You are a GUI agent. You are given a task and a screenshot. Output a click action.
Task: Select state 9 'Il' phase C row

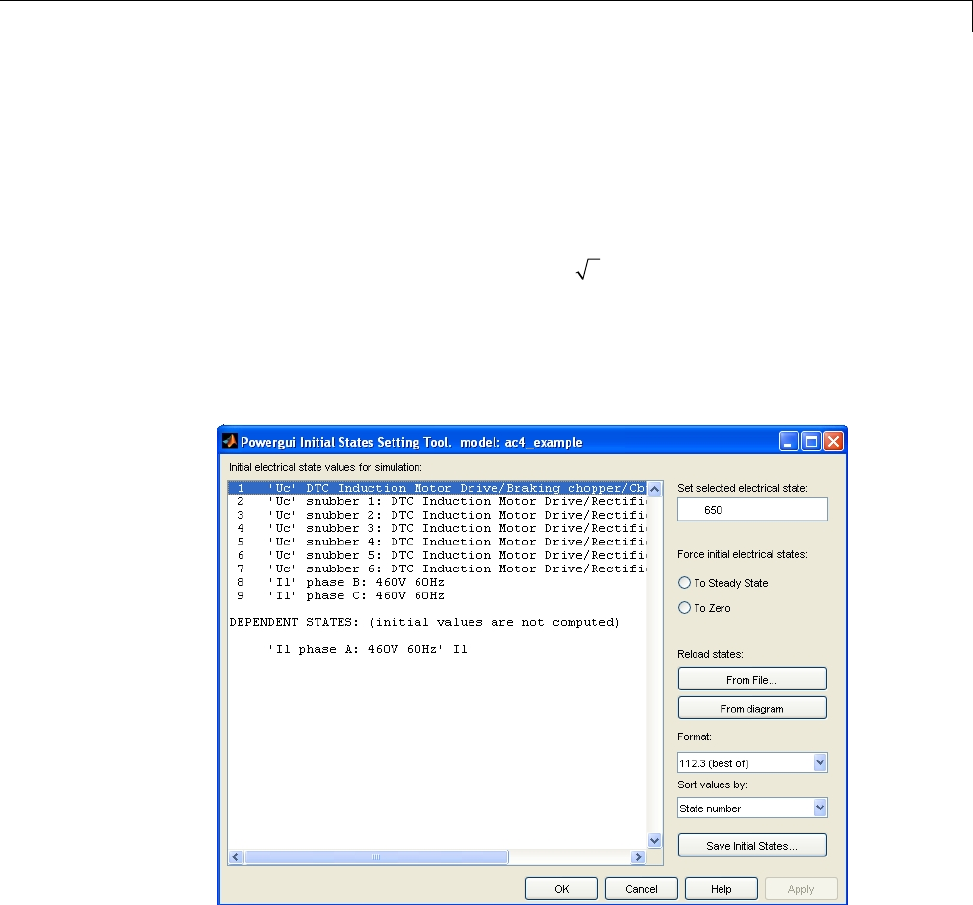coord(437,596)
